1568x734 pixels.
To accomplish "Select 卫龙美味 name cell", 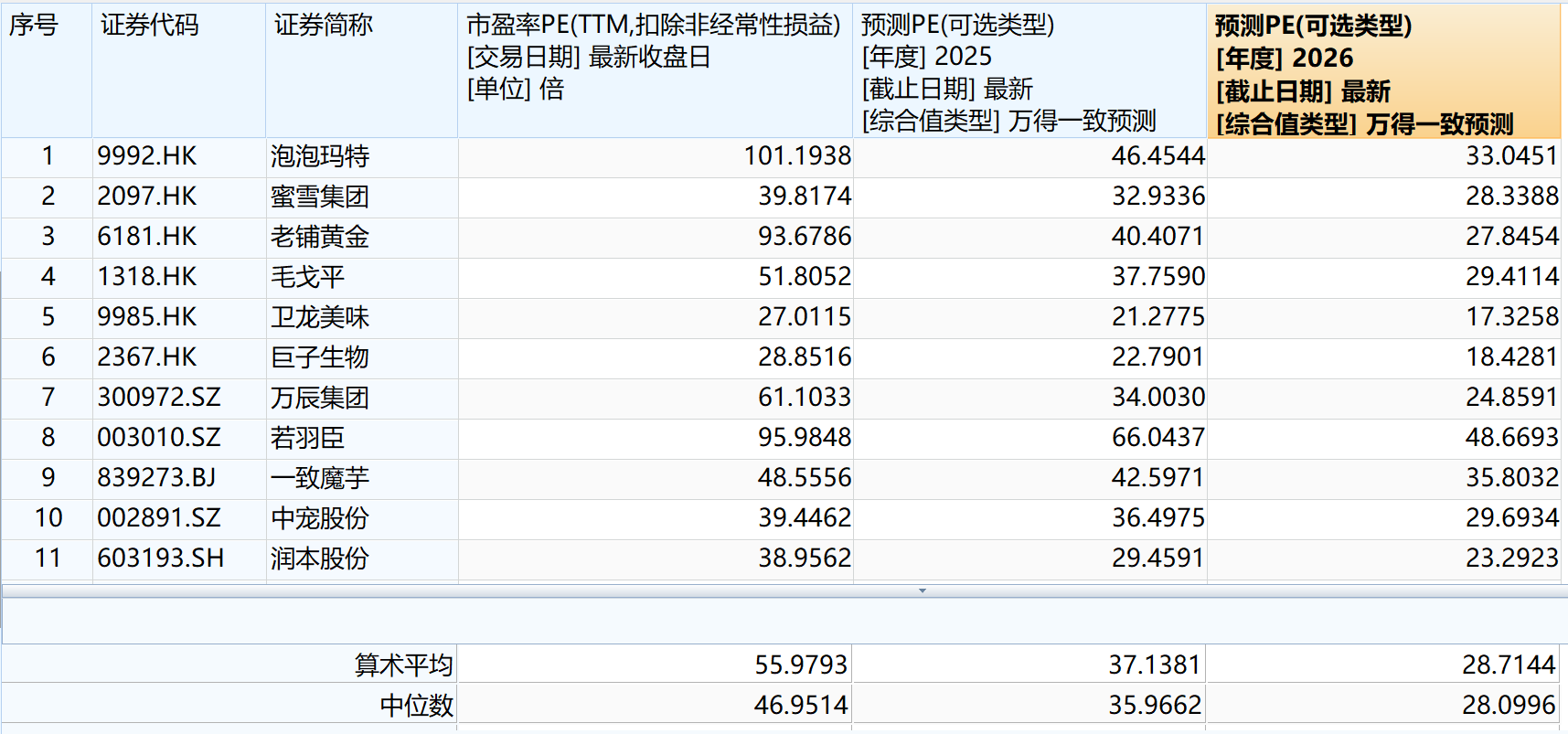I will (319, 317).
